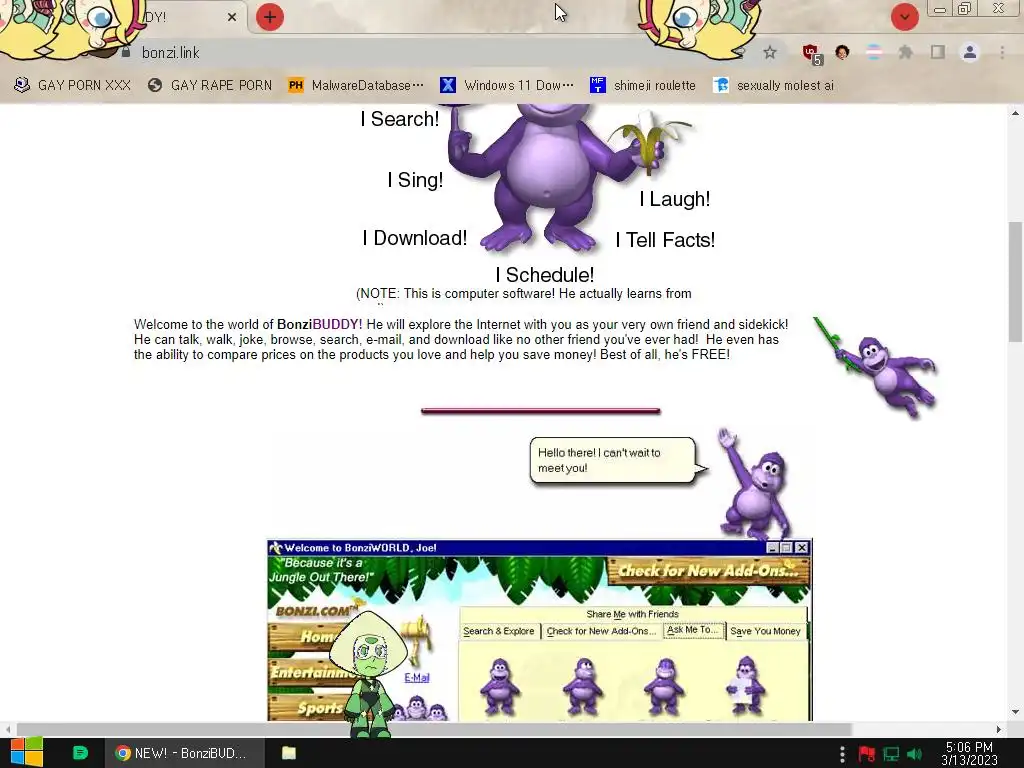The image size is (1024, 768).
Task: Open File Explorer from the taskbar
Action: (289, 753)
